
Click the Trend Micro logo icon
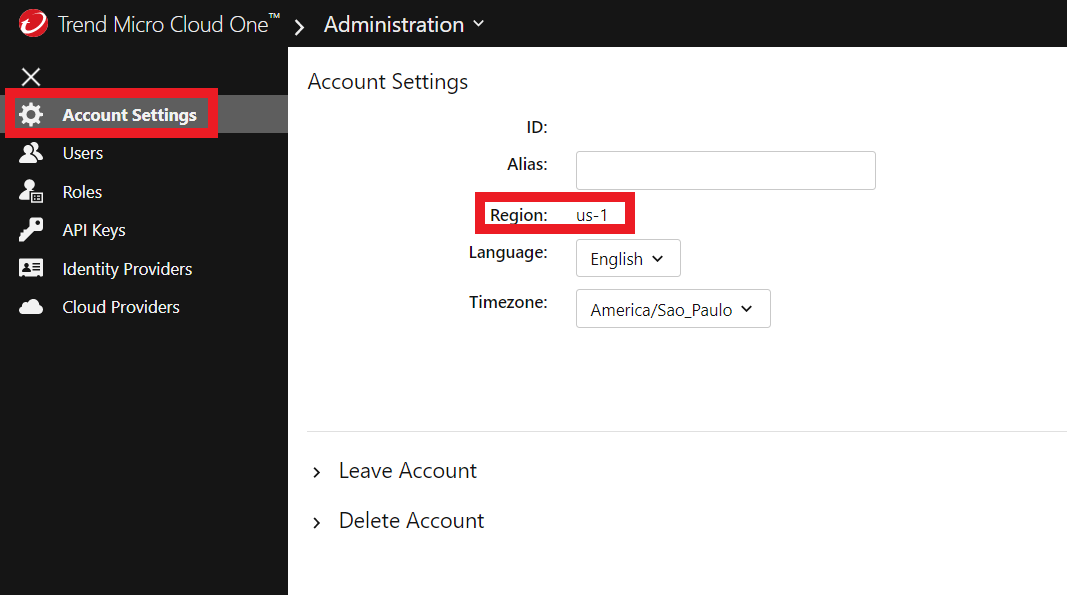pos(33,24)
